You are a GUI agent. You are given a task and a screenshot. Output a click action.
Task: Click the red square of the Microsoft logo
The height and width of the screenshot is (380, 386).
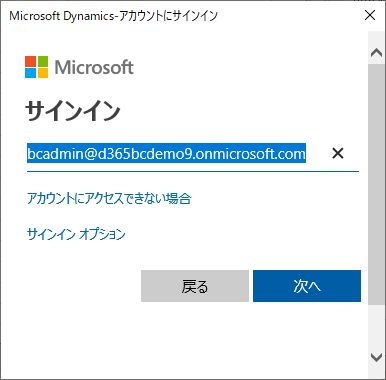31,61
